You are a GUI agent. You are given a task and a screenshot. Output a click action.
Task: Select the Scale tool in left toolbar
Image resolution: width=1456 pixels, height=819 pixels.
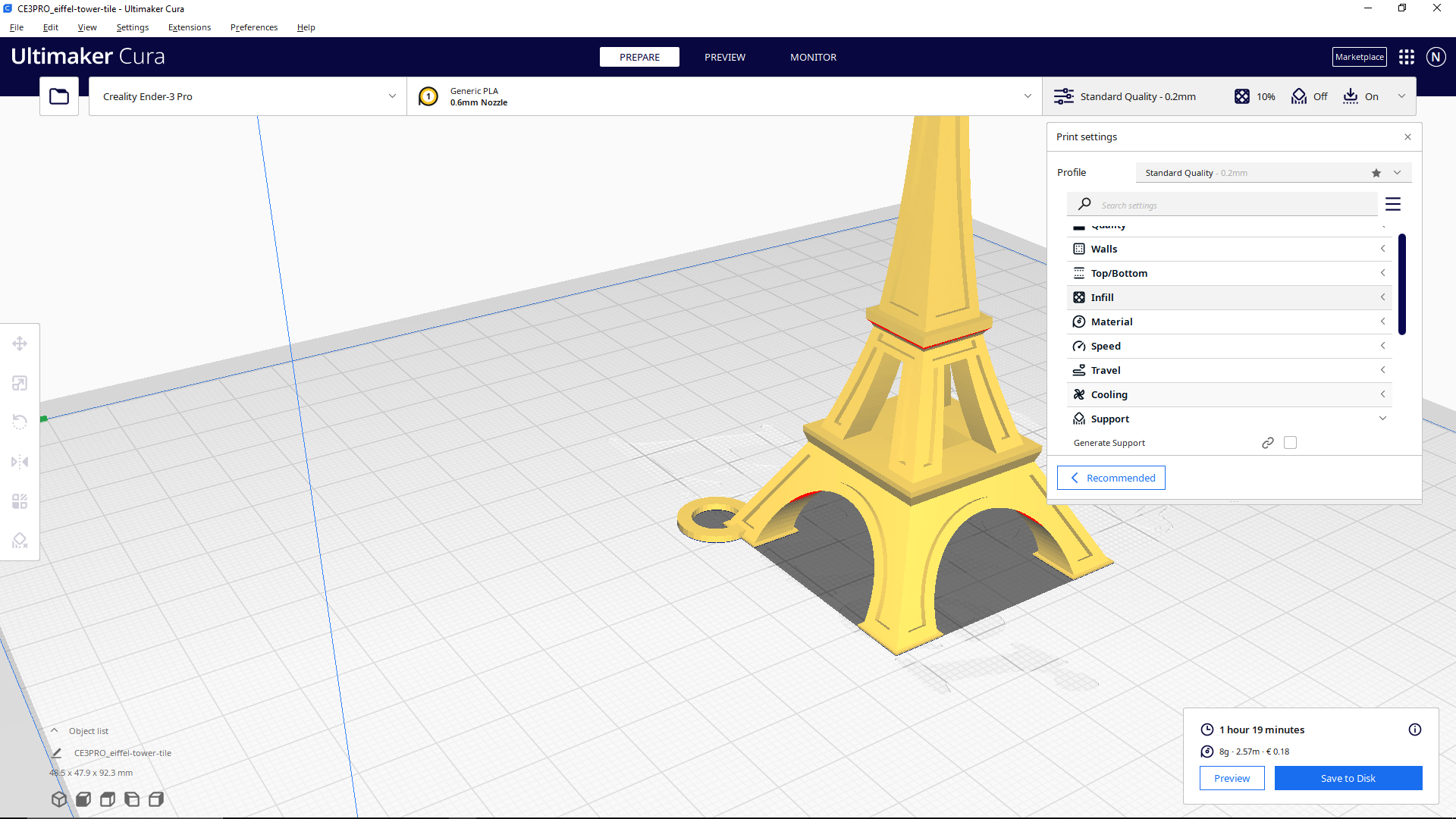click(x=20, y=383)
